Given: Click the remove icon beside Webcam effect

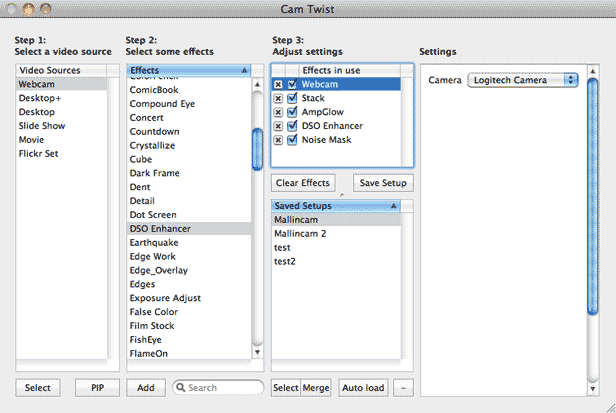Looking at the screenshot, I should [278, 85].
